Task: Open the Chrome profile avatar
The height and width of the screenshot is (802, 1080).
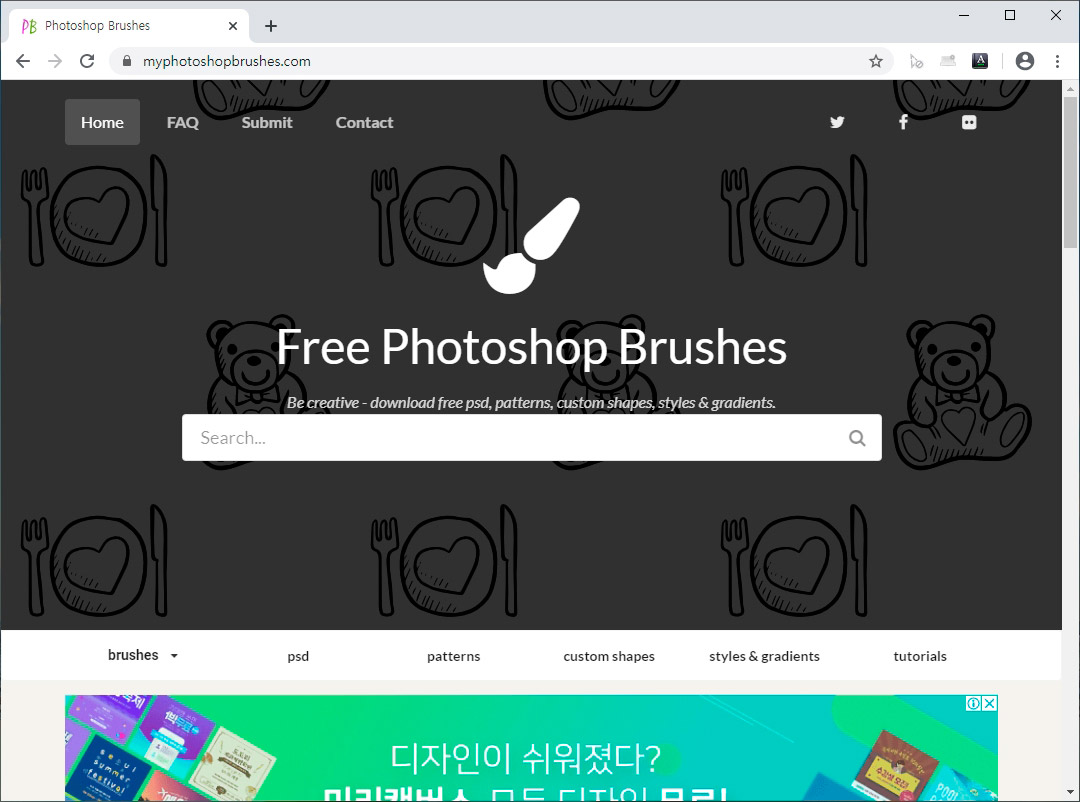Action: 1025,61
